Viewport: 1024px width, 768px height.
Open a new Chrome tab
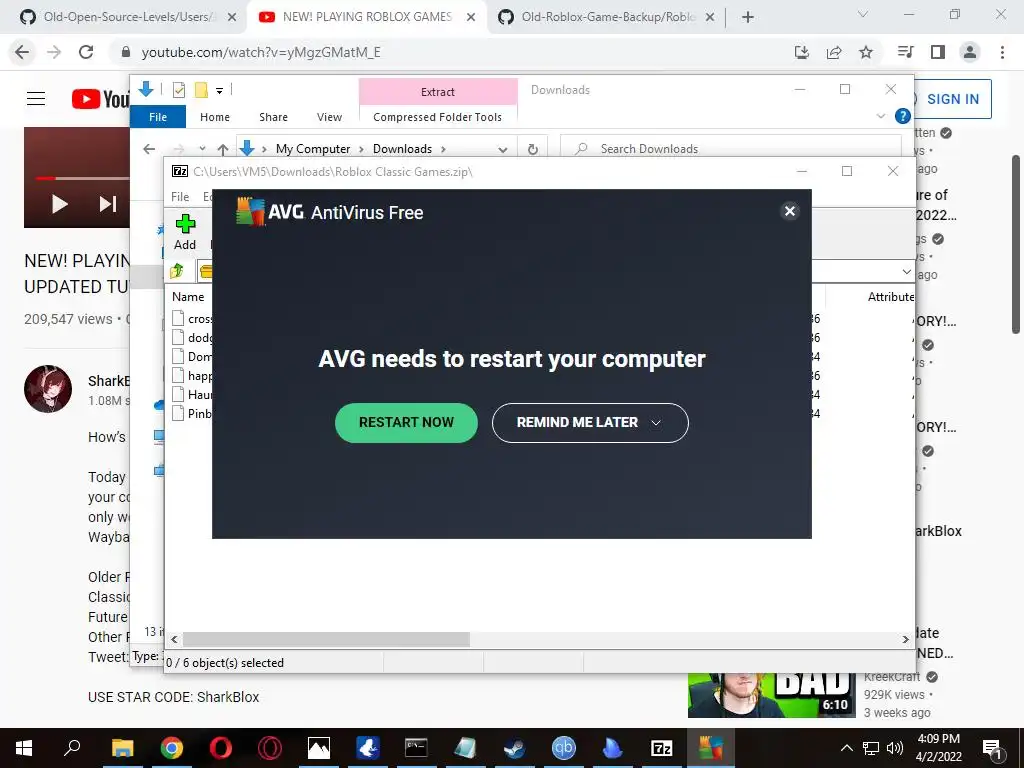click(748, 17)
